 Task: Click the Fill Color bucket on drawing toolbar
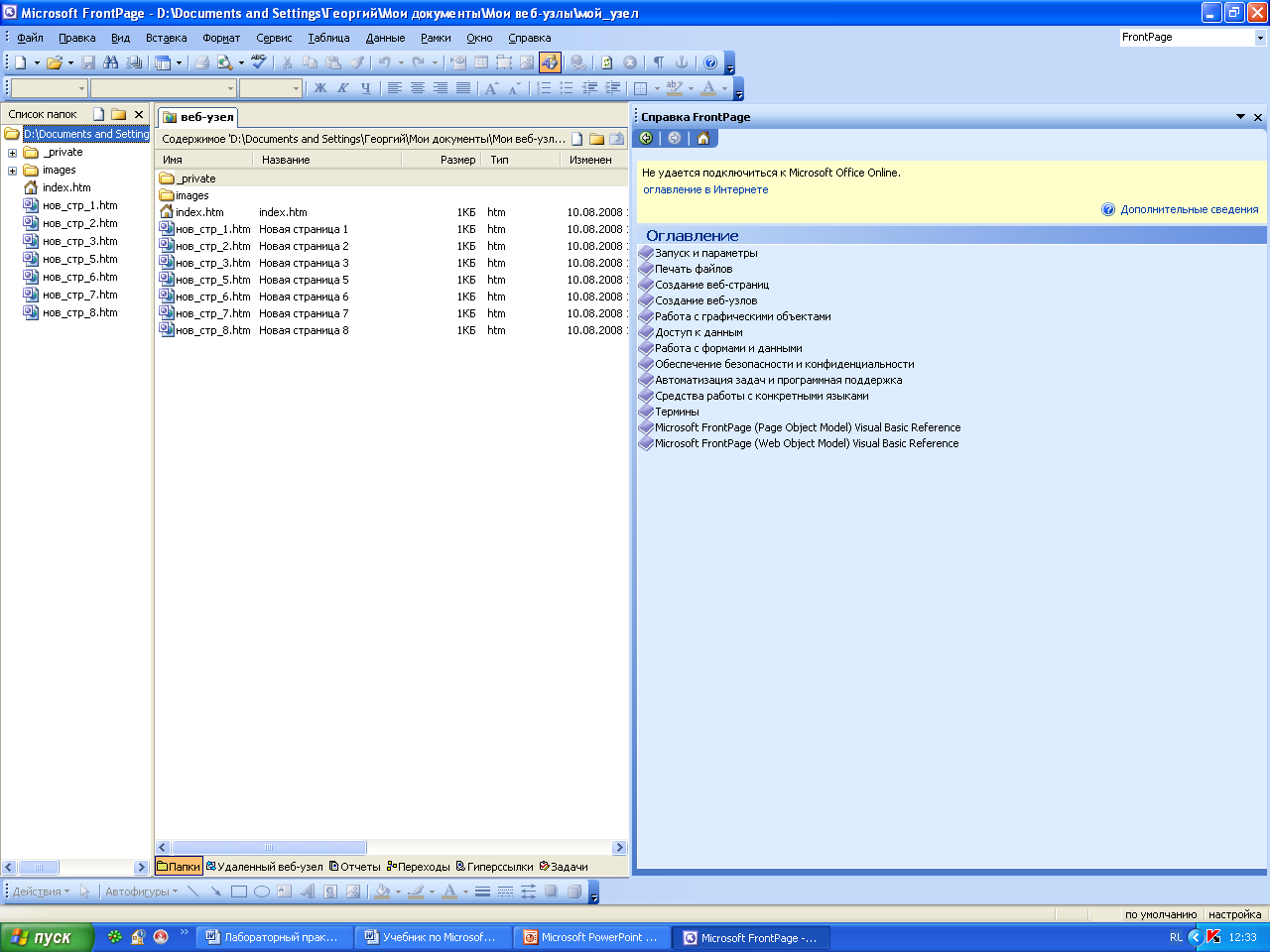tap(382, 892)
